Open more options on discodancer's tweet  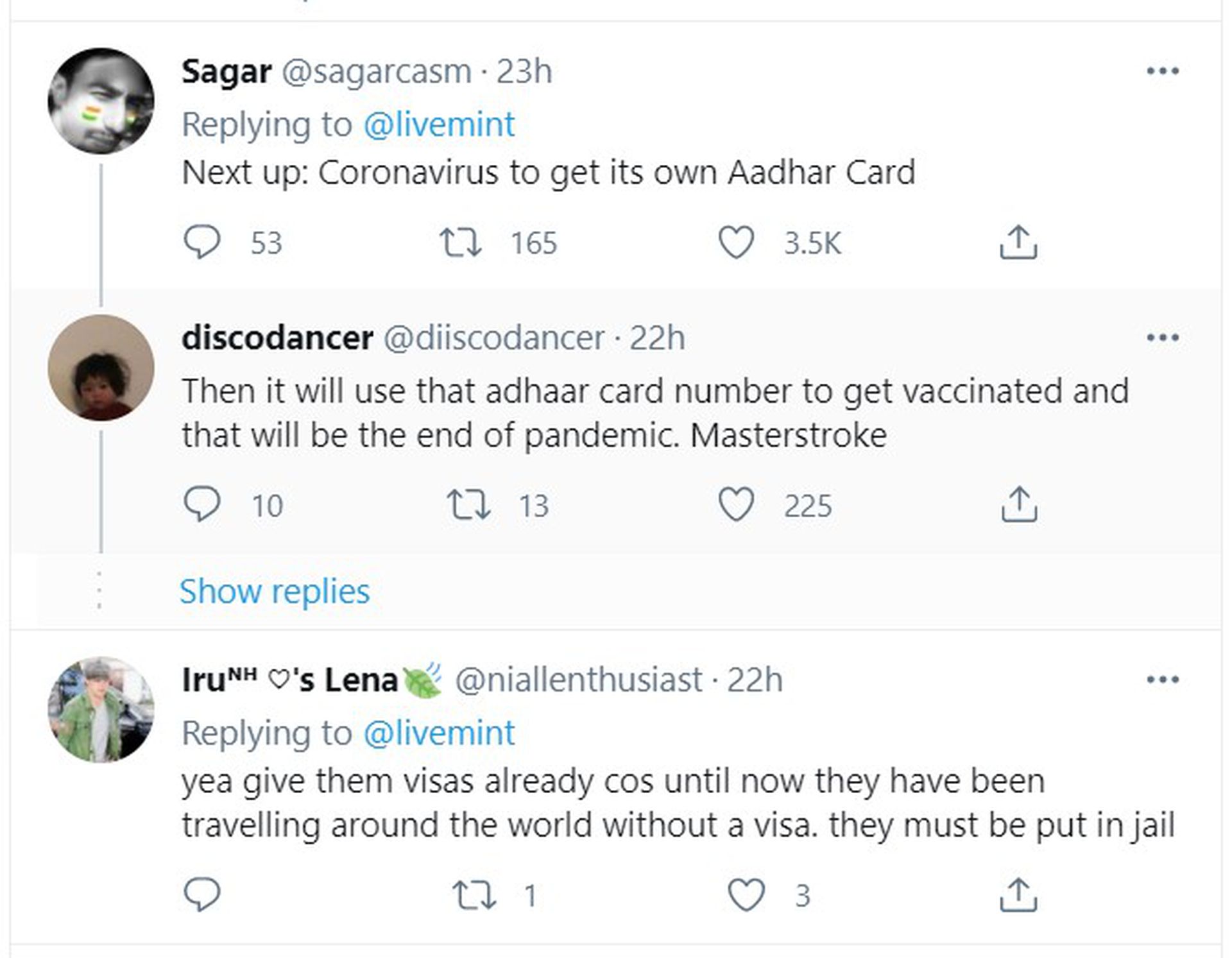click(x=1163, y=338)
